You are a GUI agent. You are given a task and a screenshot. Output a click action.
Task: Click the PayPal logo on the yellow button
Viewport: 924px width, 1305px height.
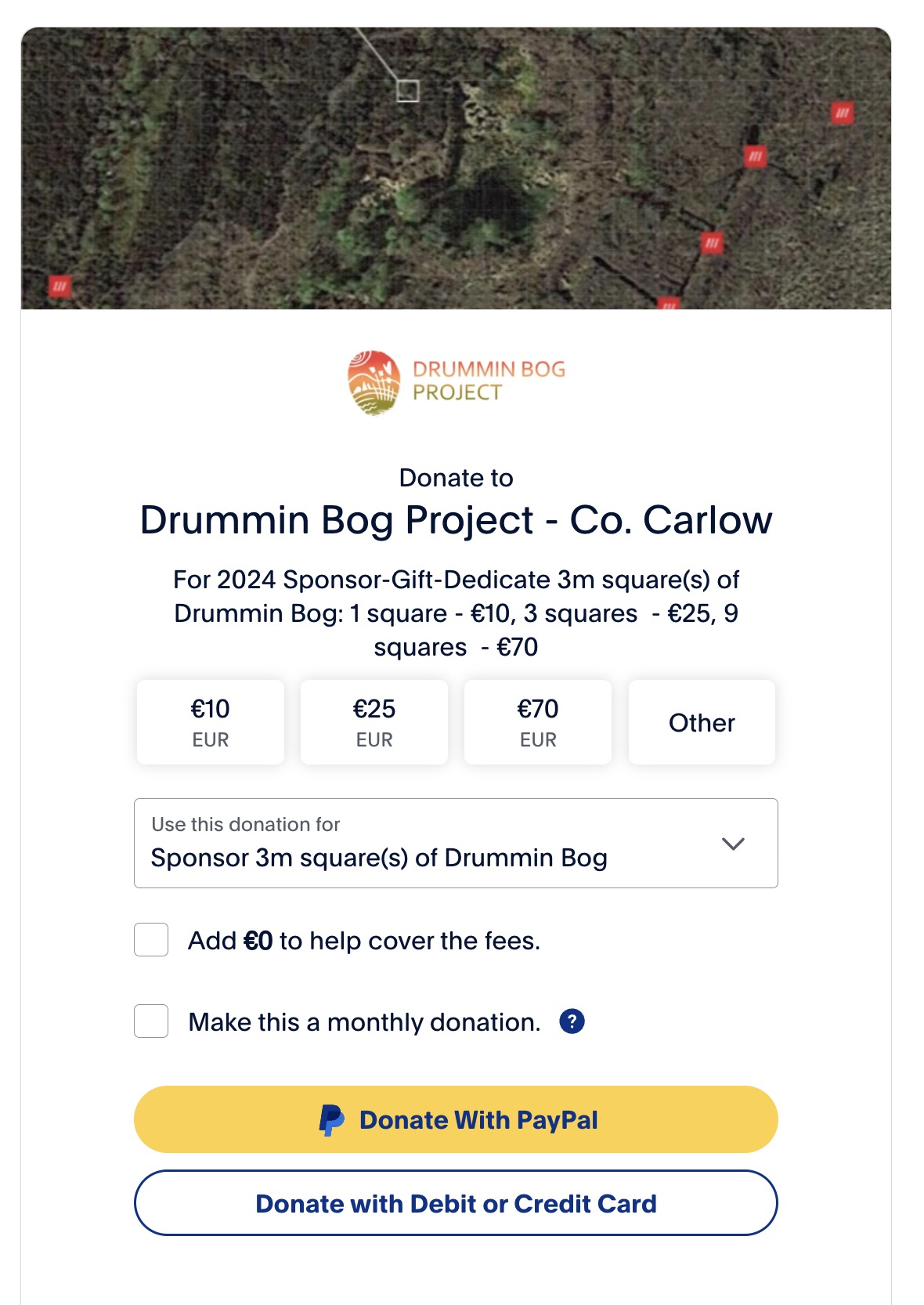pyautogui.click(x=331, y=1120)
